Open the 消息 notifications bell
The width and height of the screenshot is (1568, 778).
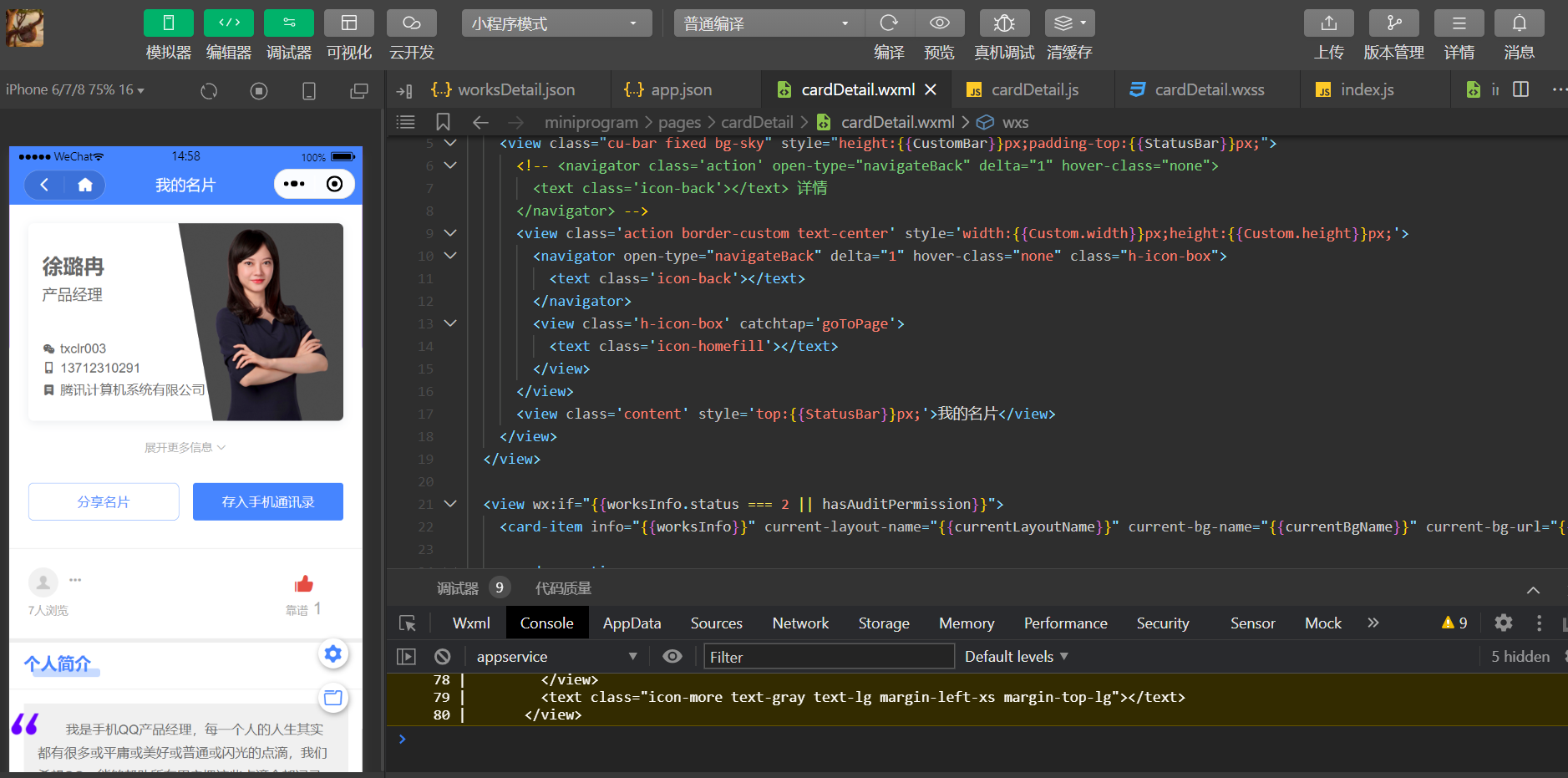pyautogui.click(x=1520, y=23)
